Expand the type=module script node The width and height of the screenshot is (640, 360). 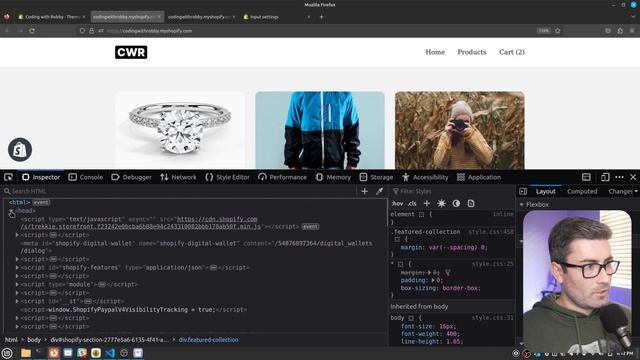(x=17, y=284)
